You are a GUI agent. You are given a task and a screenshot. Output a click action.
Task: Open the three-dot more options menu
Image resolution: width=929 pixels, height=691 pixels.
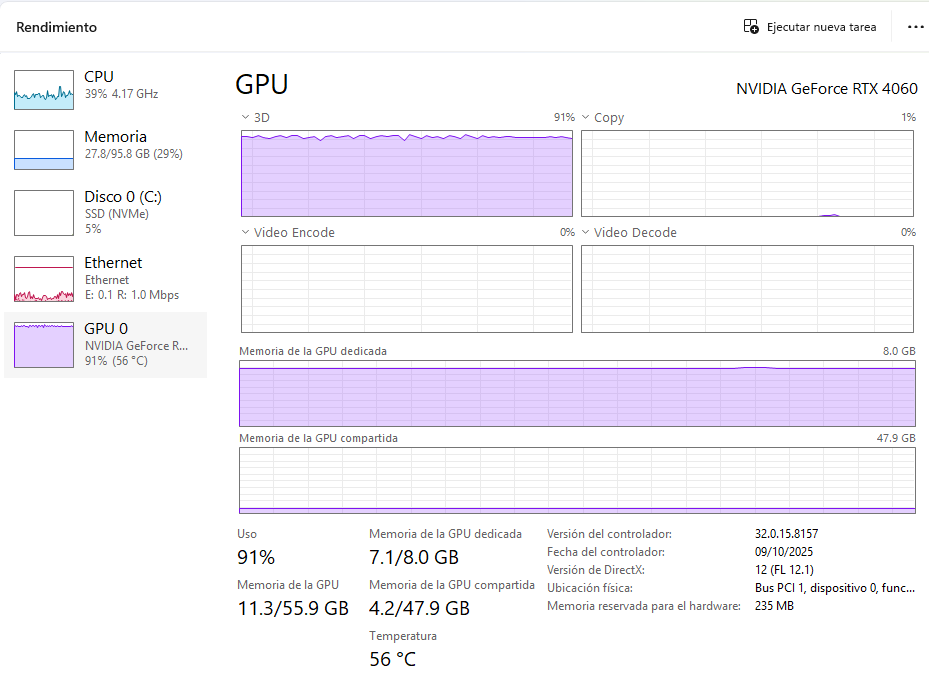(915, 27)
